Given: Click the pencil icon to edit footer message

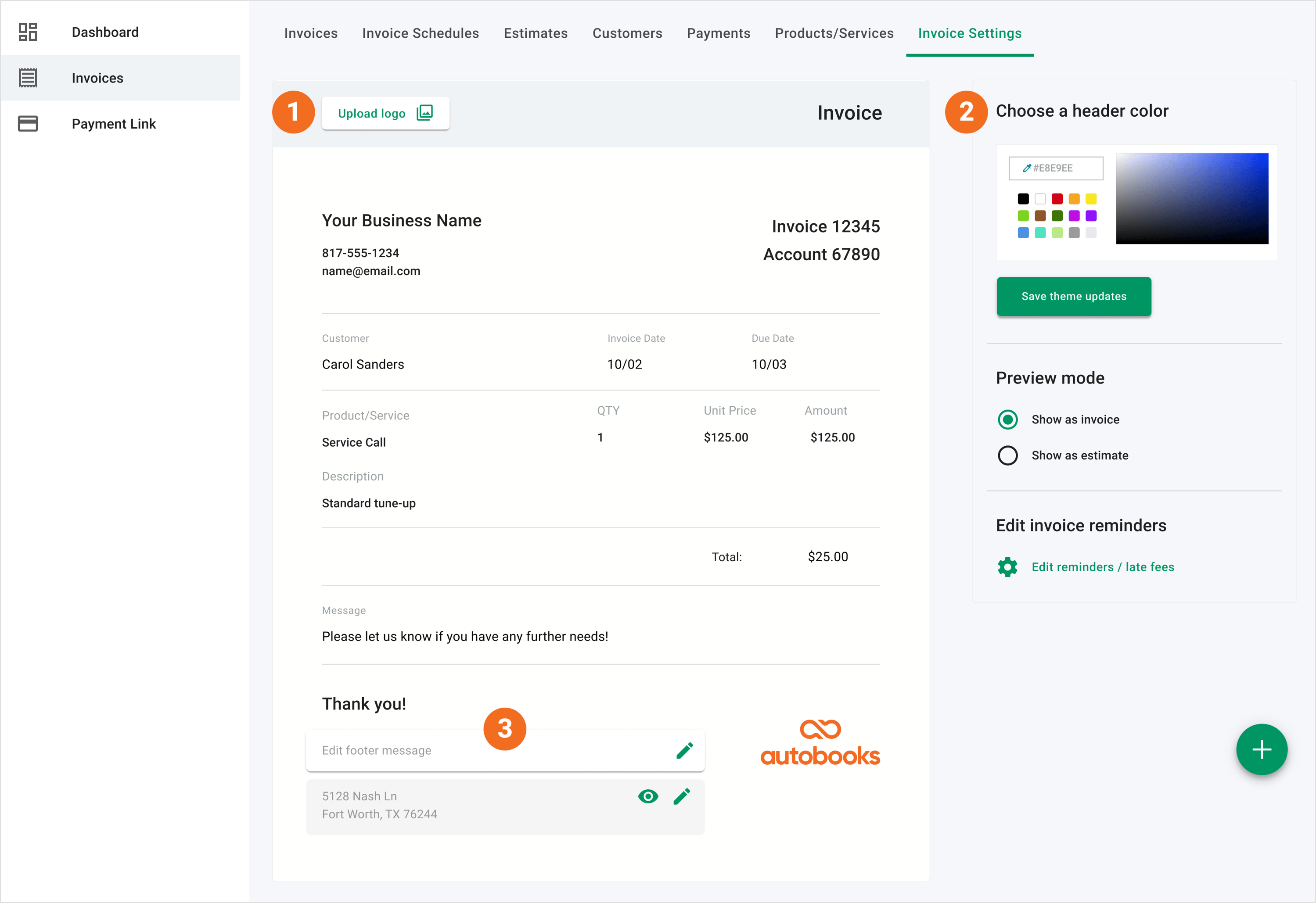Looking at the screenshot, I should pos(685,751).
